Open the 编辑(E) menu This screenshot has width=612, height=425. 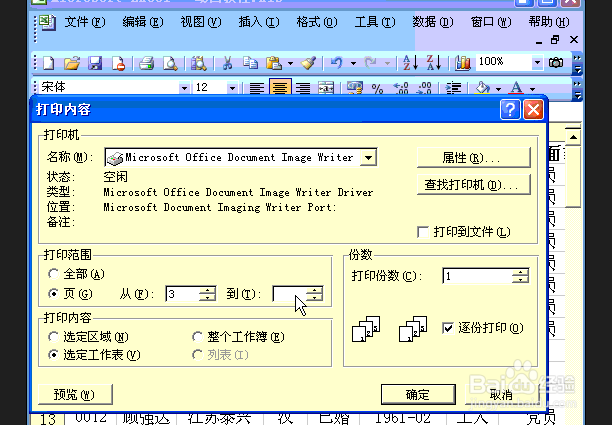point(143,22)
